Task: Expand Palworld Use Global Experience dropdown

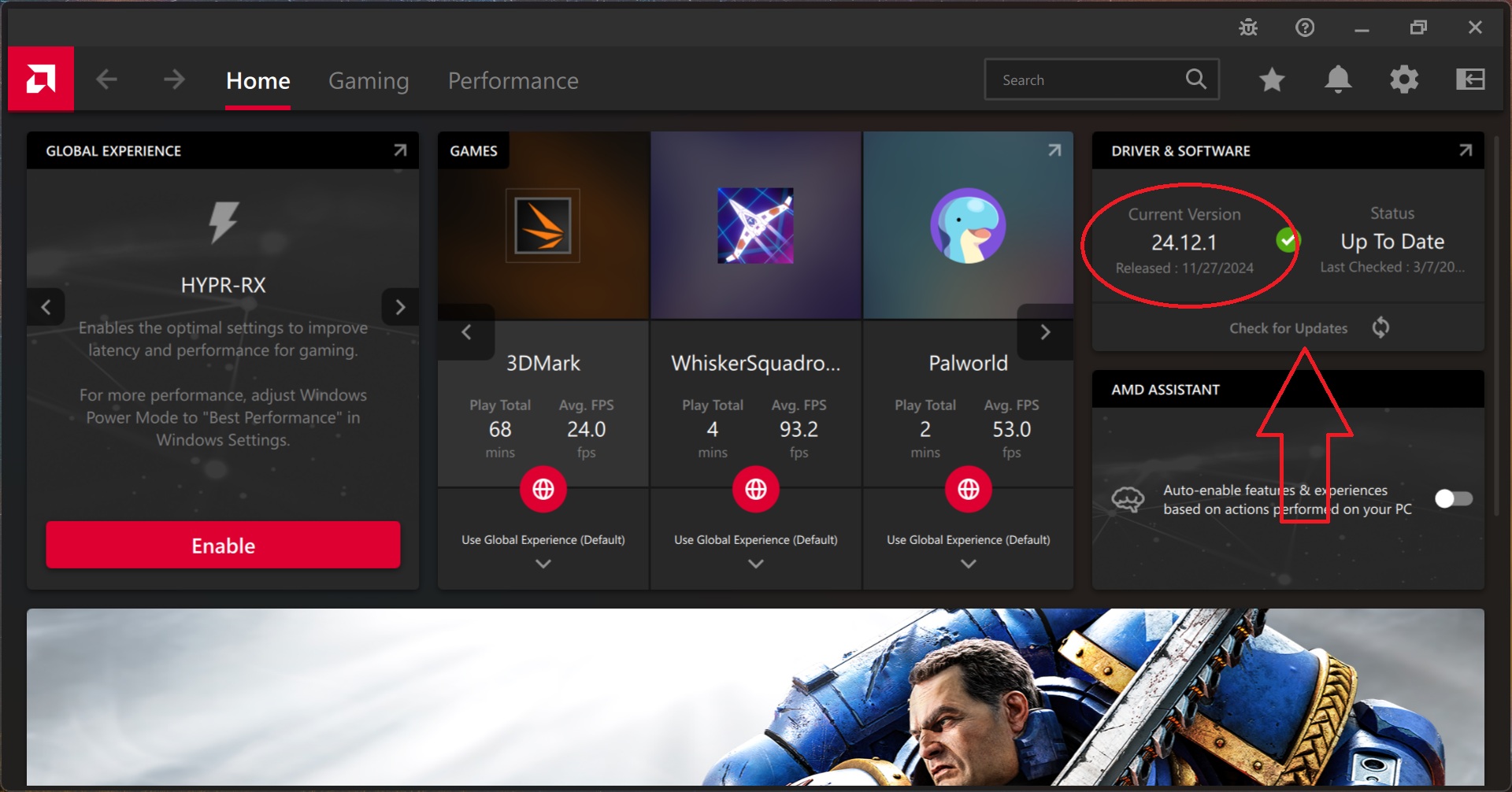Action: pyautogui.click(x=968, y=564)
